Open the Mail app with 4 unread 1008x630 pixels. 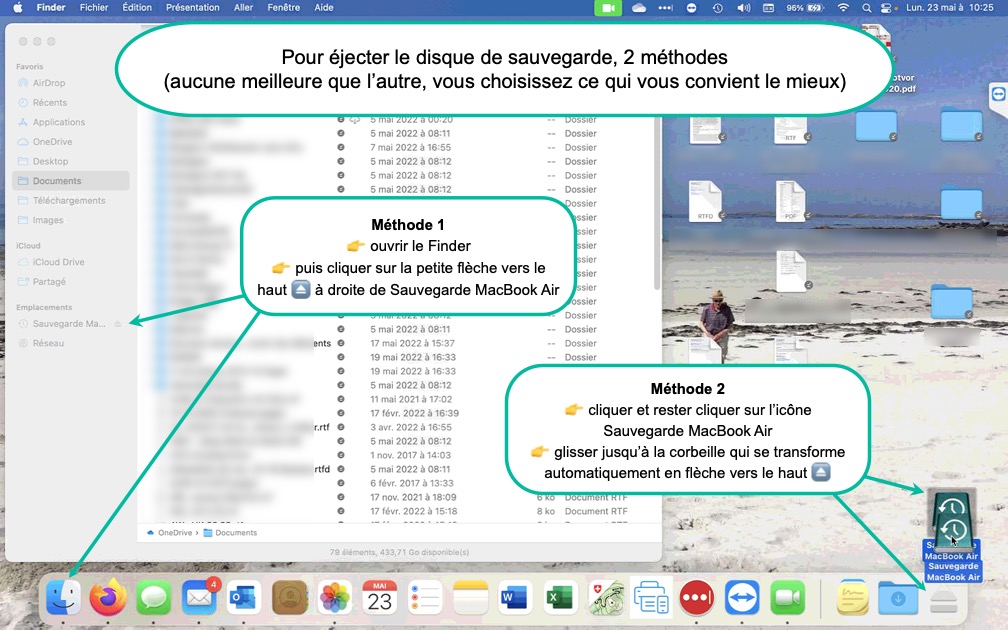click(x=200, y=598)
